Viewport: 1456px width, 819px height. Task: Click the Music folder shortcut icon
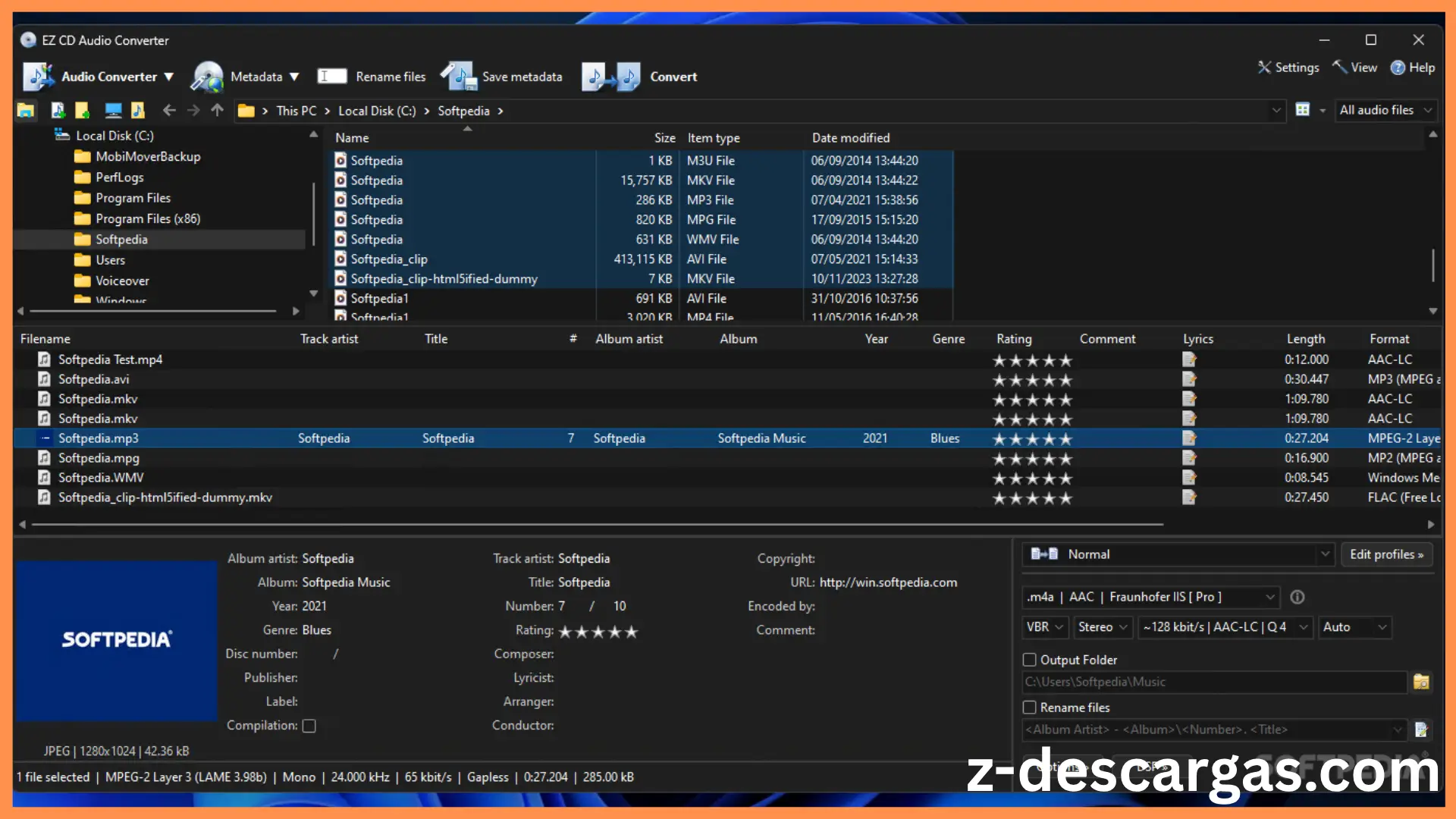click(x=138, y=111)
